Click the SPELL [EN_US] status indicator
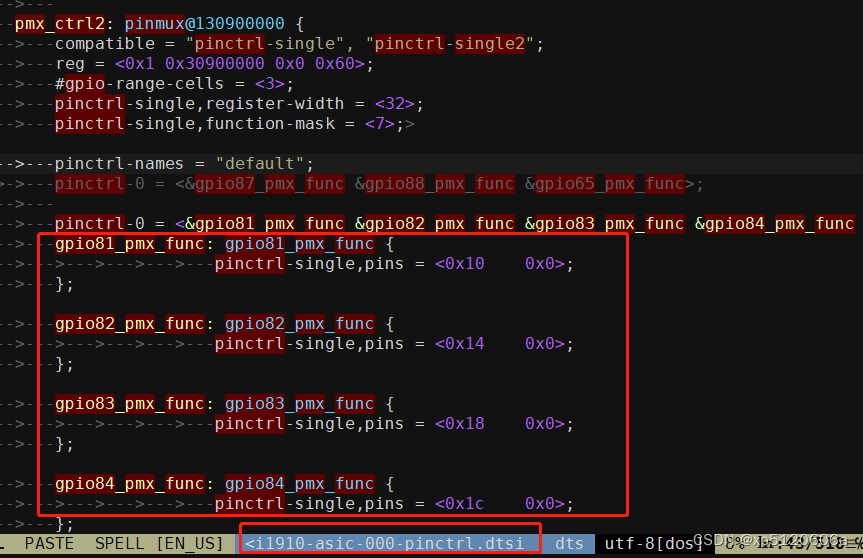The width and height of the screenshot is (863, 558). (160, 544)
